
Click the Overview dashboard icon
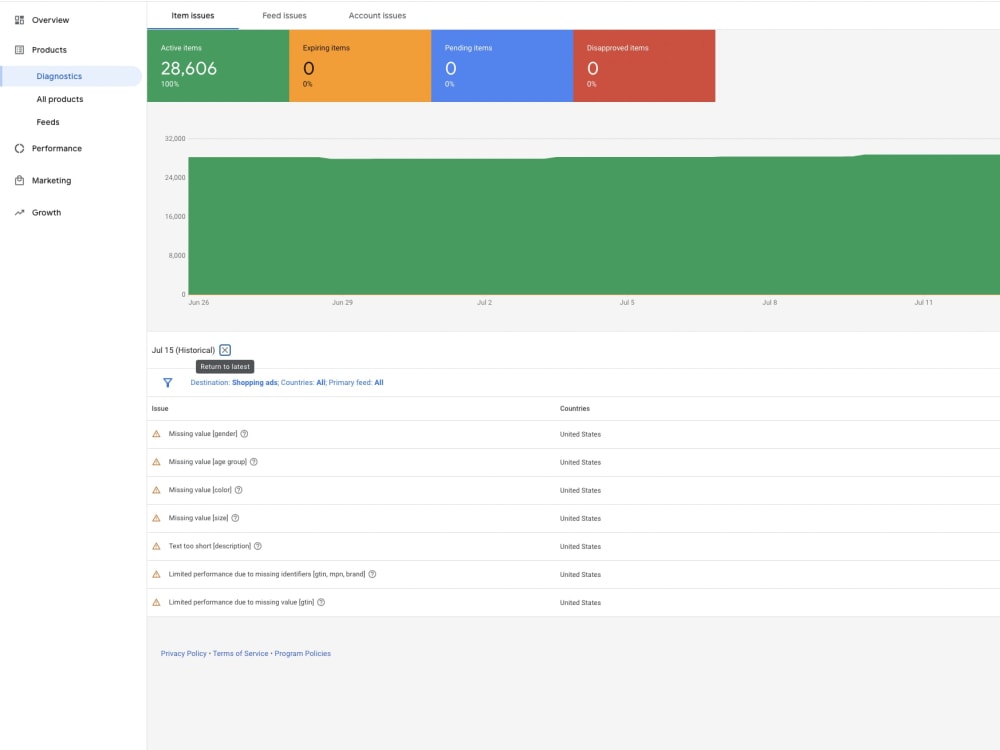click(19, 20)
